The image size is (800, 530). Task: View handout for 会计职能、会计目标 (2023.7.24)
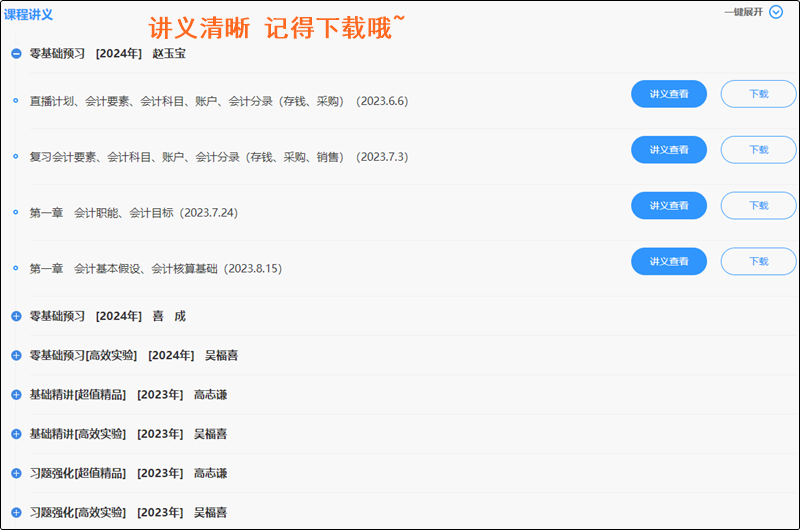click(669, 206)
